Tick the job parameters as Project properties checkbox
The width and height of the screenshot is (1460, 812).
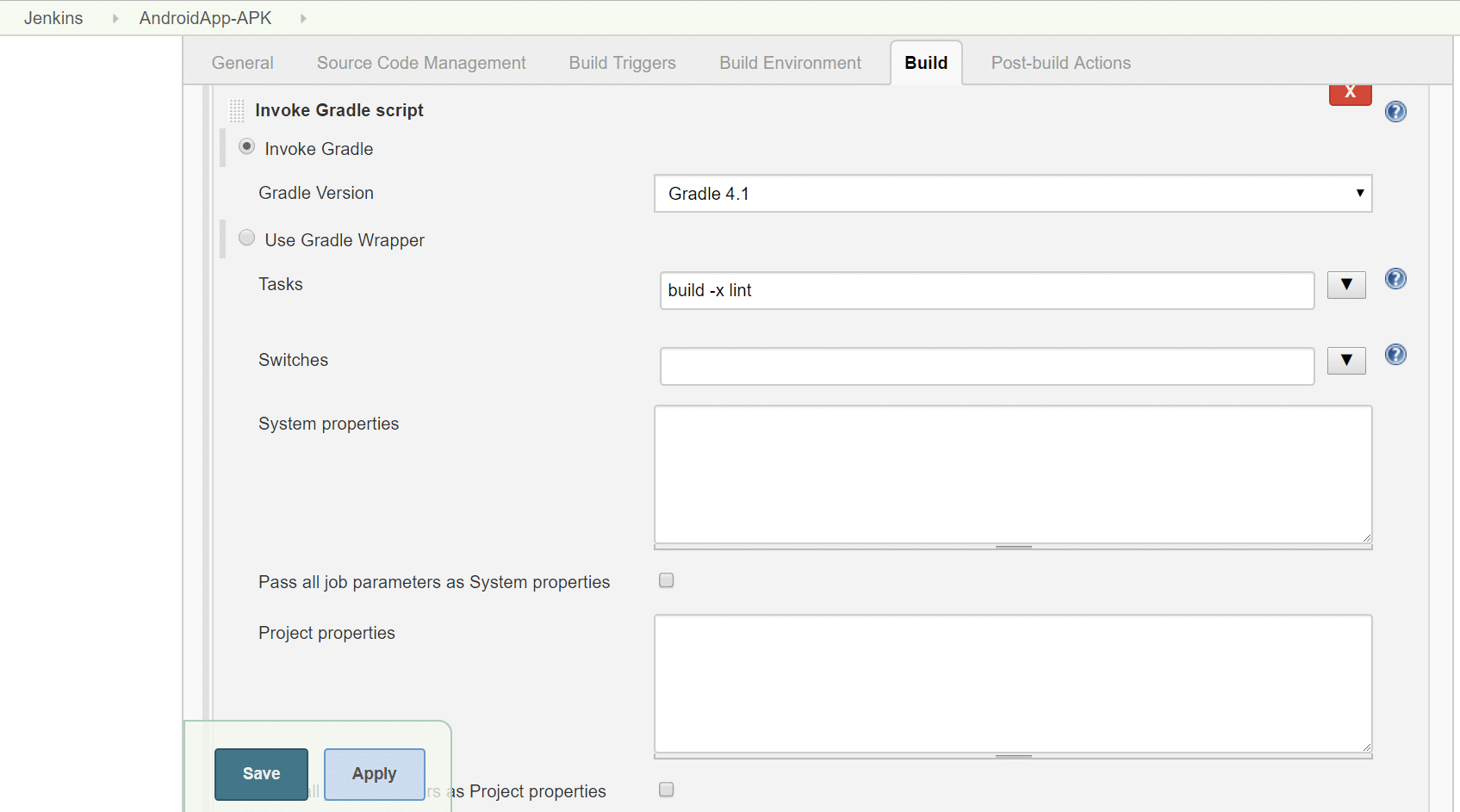coord(667,790)
